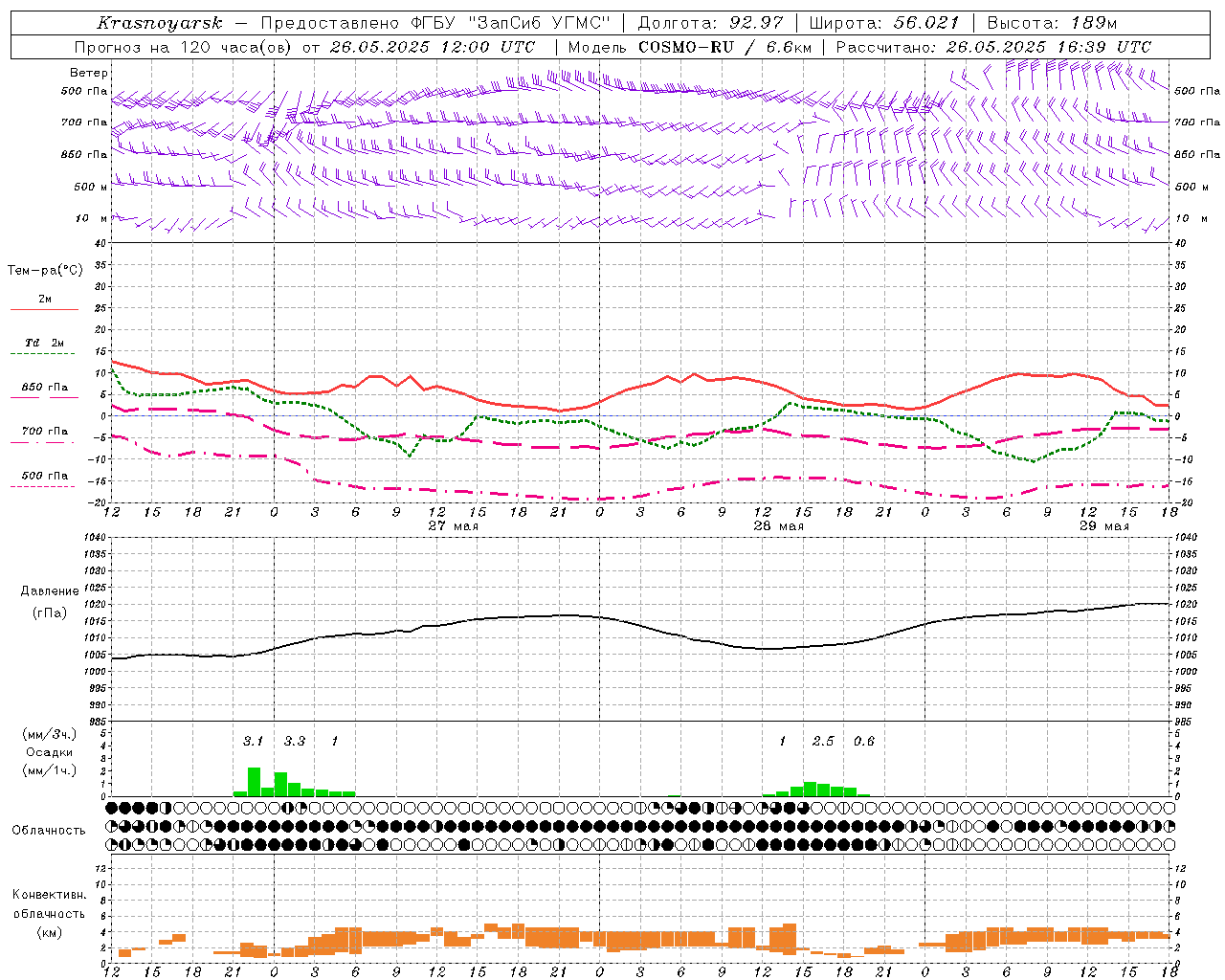
Task: Click the "Облачность" cloud cover label
Action: click(49, 831)
